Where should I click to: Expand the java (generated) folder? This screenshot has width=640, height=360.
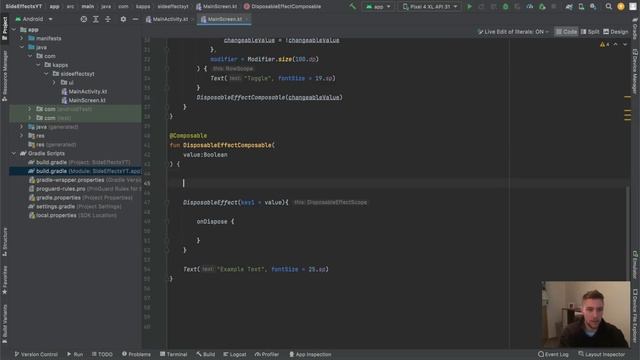pos(22,127)
